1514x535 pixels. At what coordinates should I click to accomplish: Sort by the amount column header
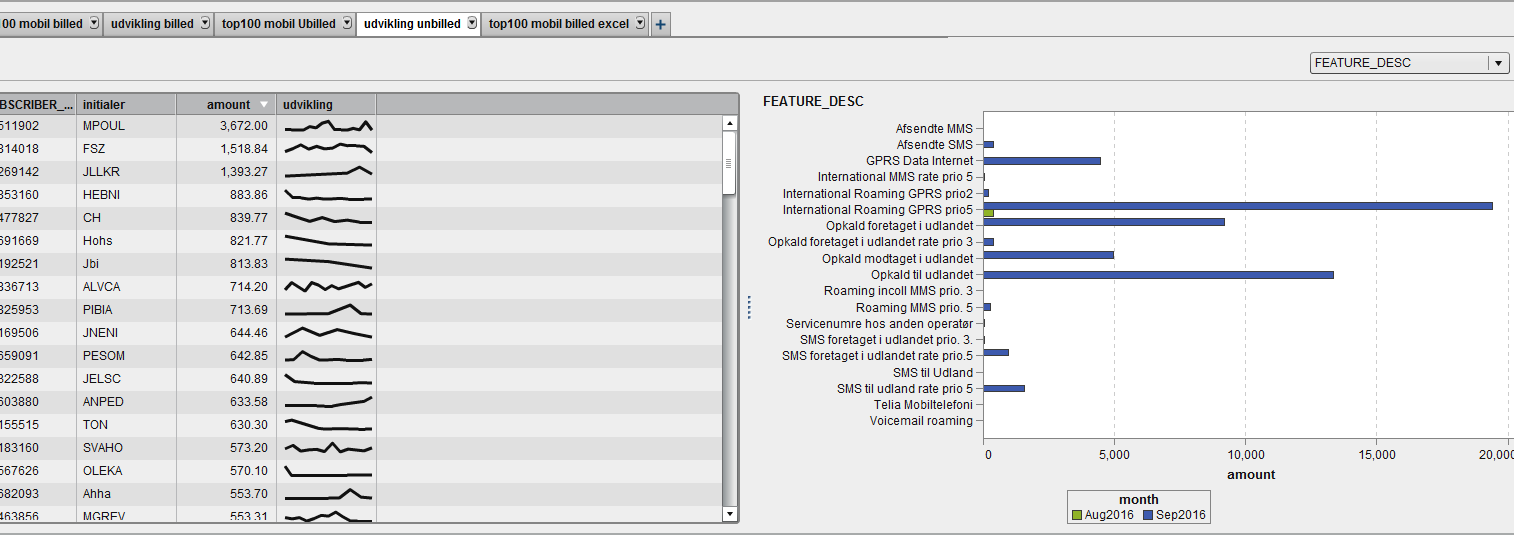(228, 105)
